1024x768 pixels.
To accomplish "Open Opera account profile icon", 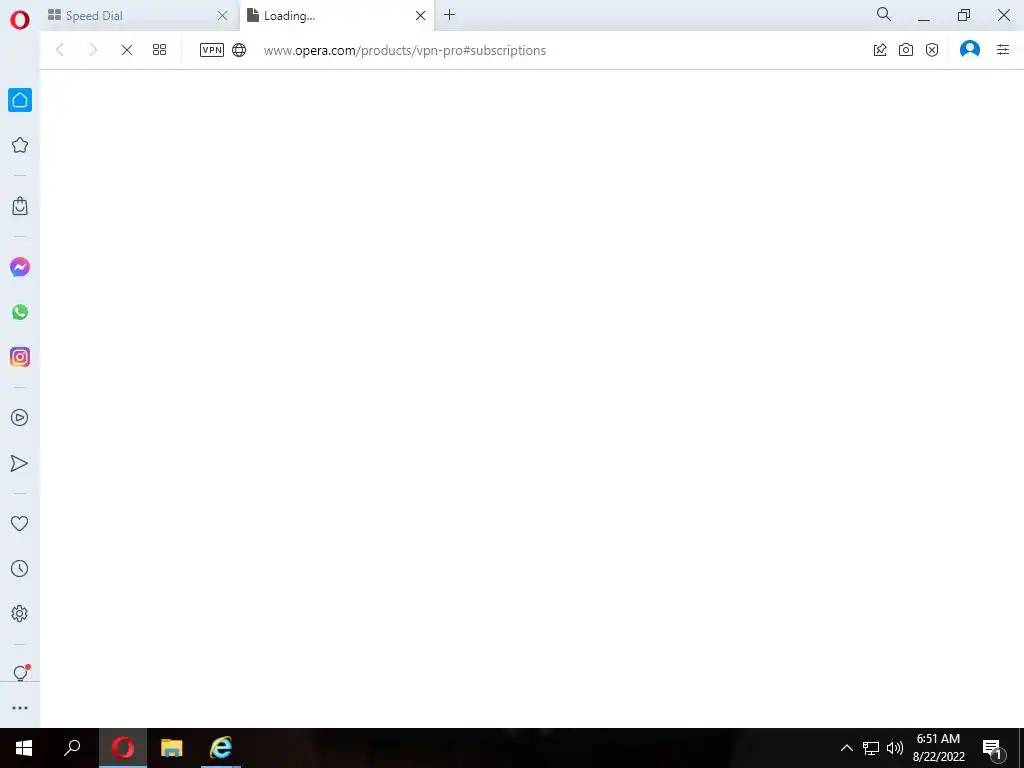I will (x=970, y=49).
